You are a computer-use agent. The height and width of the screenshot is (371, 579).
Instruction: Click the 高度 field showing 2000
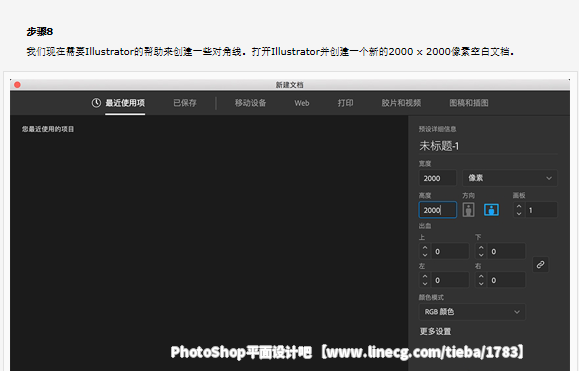pos(438,210)
